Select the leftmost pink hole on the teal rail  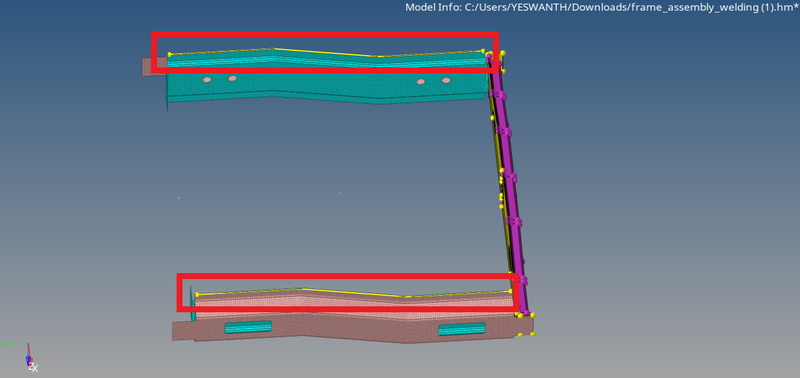pos(207,80)
